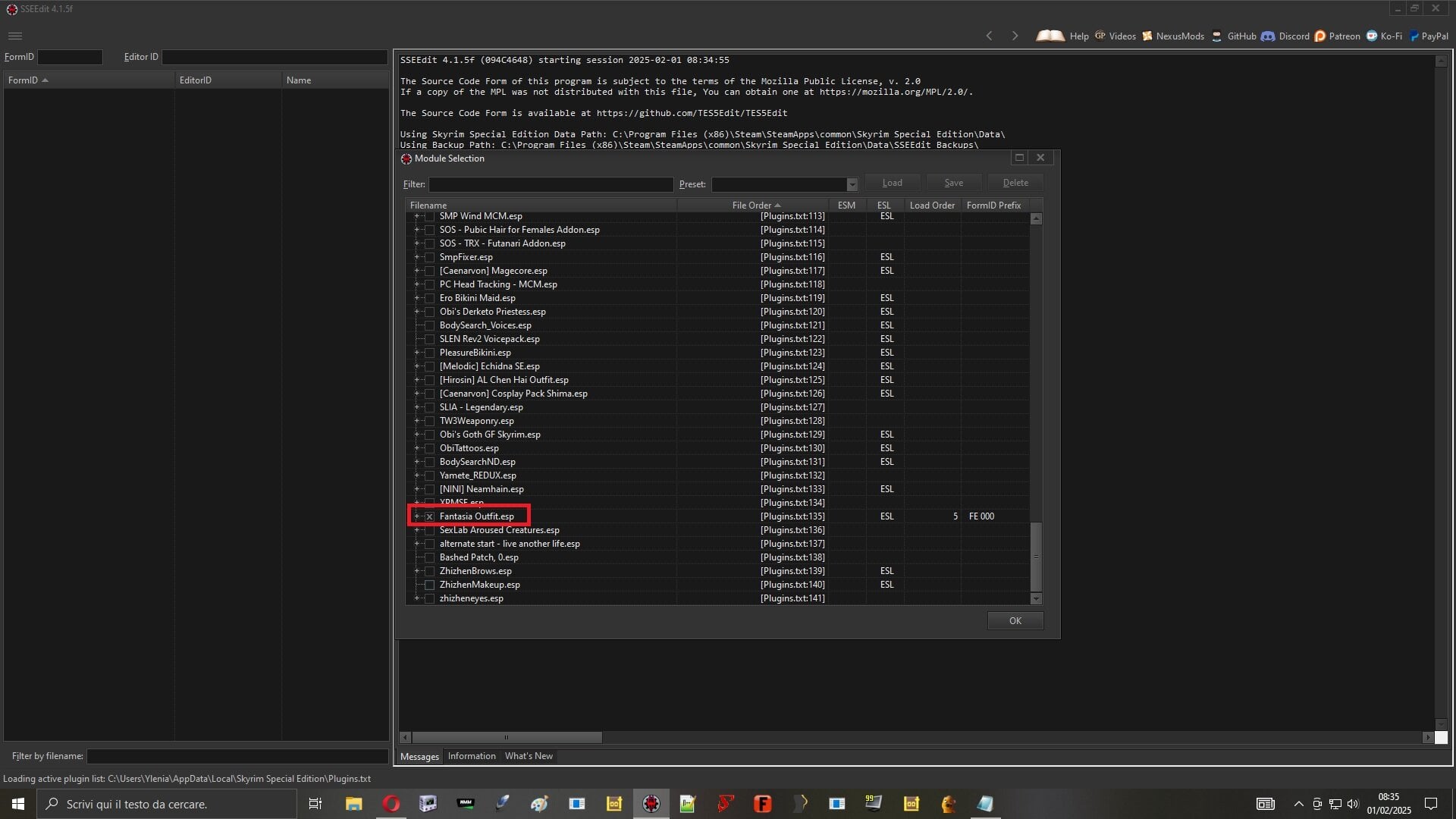Click the Delete preset button
The image size is (1456, 819).
coord(1015,183)
